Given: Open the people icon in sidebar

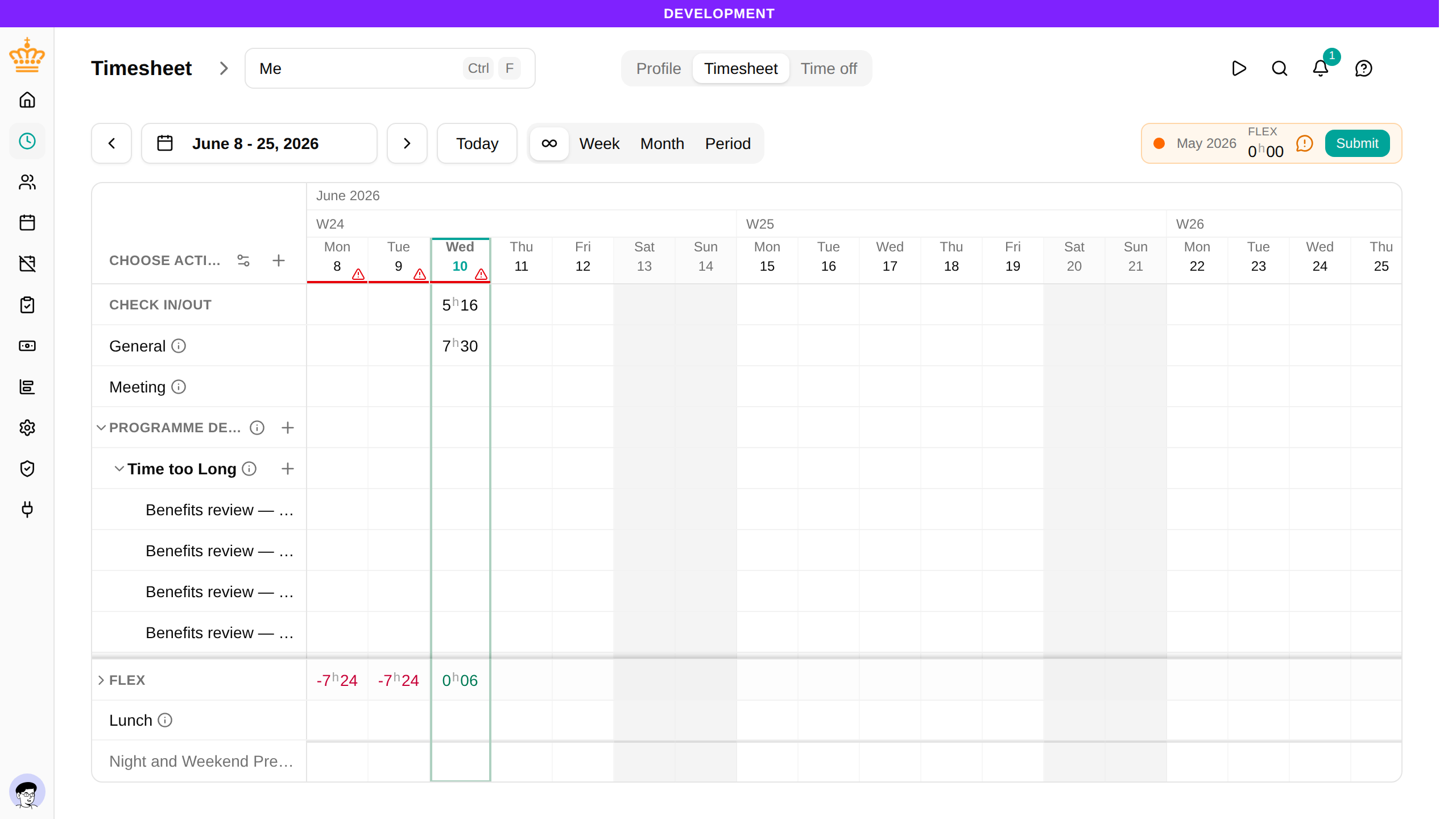Looking at the screenshot, I should click(27, 182).
